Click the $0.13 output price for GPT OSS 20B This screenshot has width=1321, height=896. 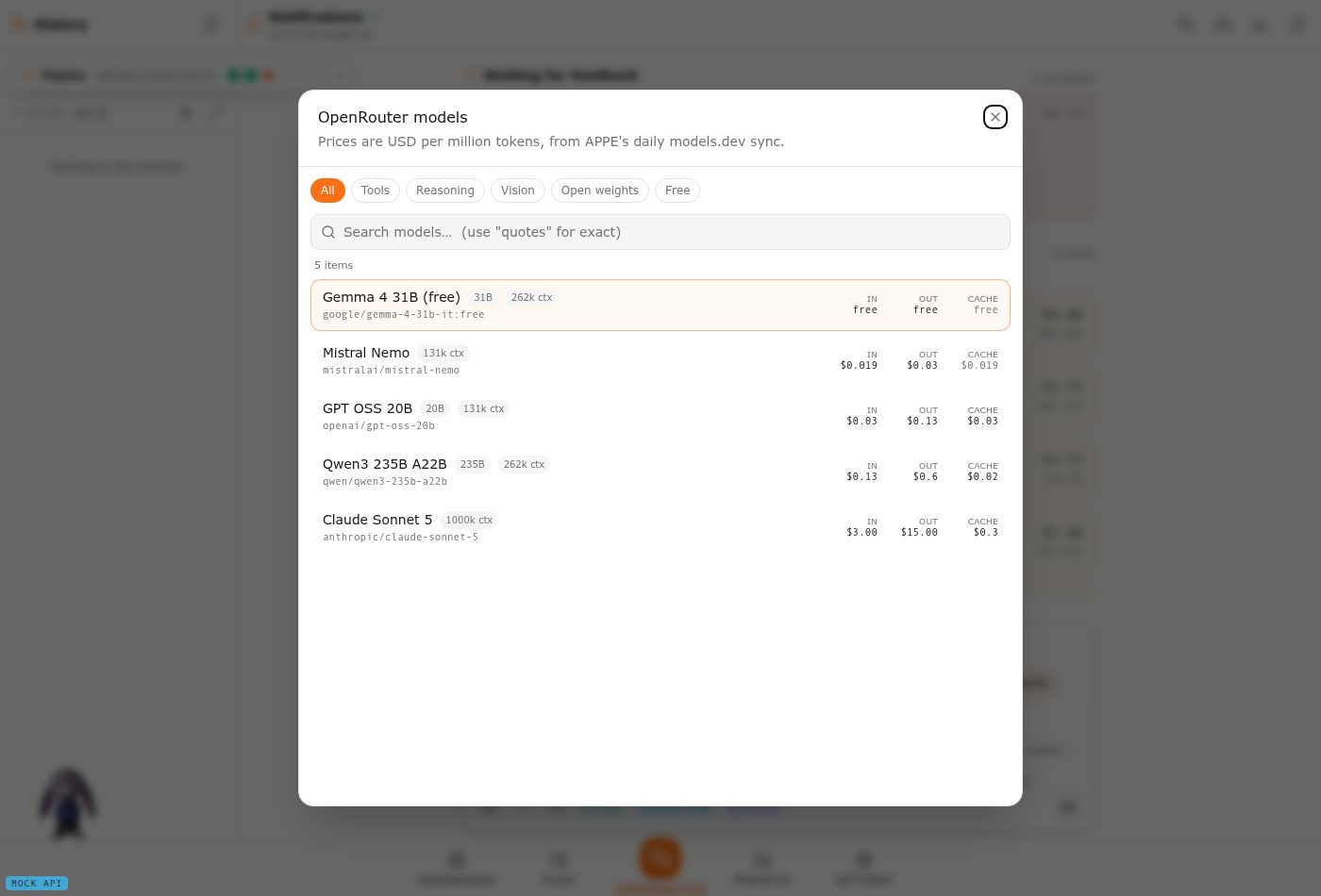(x=922, y=422)
